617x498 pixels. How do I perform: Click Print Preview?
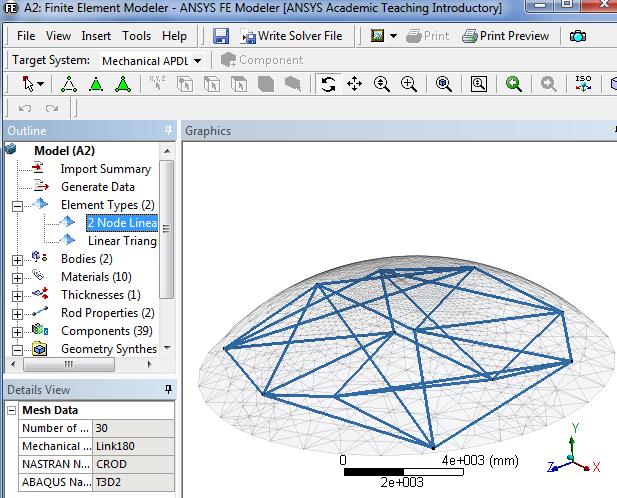(505, 36)
